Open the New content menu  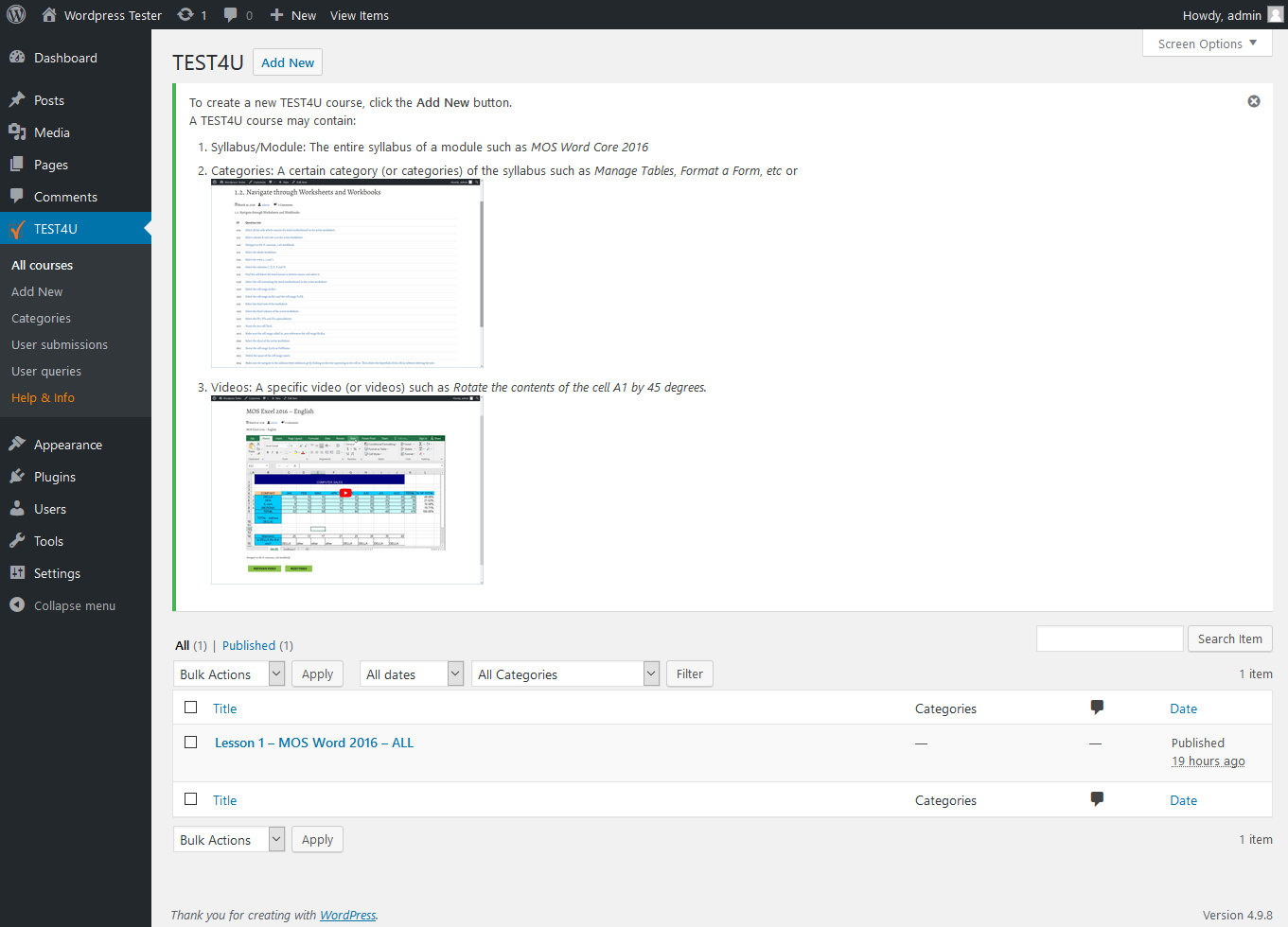click(293, 14)
